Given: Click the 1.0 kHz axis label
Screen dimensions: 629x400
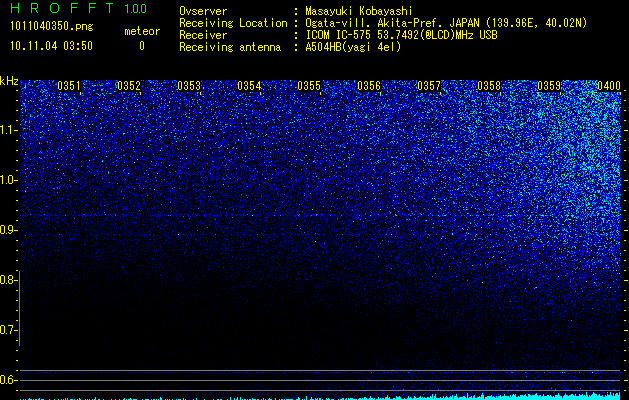Looking at the screenshot, I should pyautogui.click(x=8, y=180).
